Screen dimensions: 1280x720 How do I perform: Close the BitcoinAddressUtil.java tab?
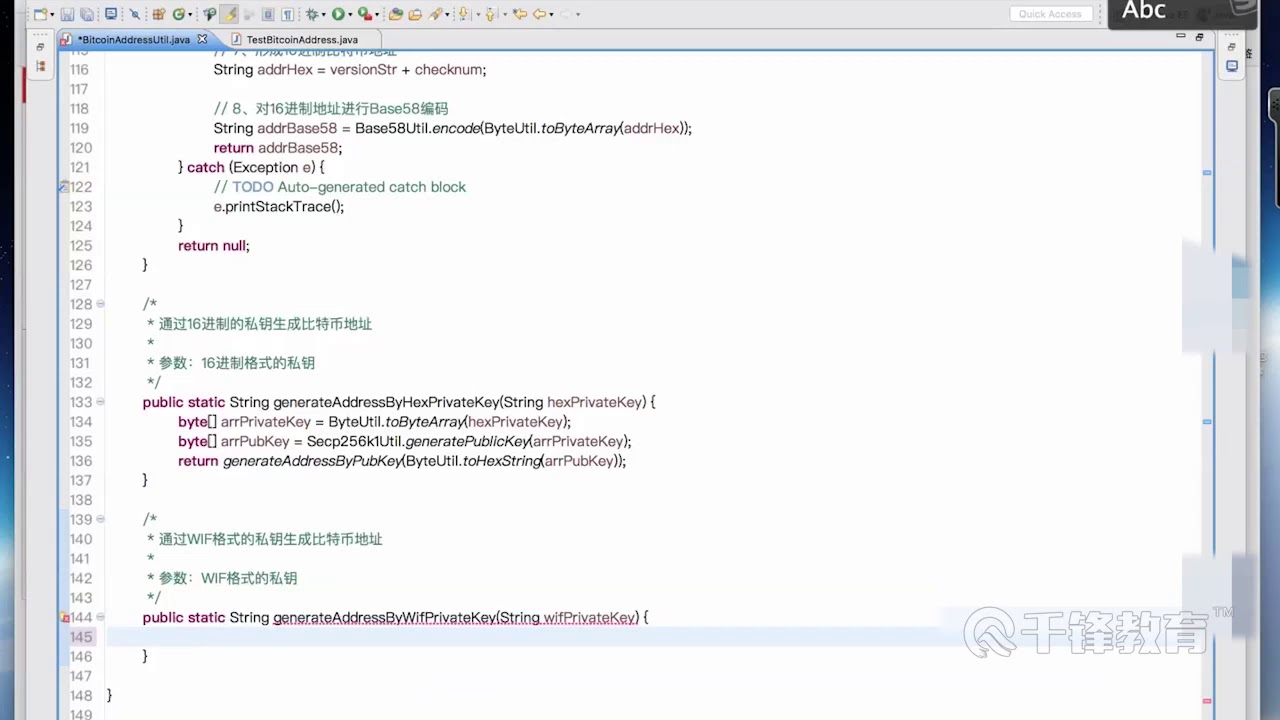(x=202, y=39)
